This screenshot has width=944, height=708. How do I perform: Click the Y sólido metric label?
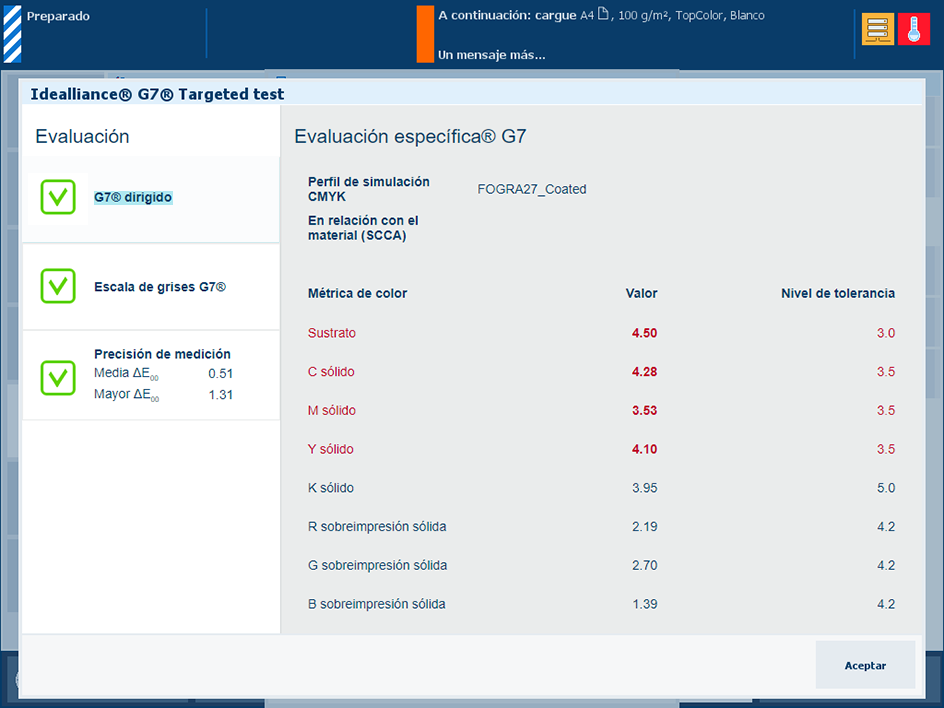coord(331,449)
